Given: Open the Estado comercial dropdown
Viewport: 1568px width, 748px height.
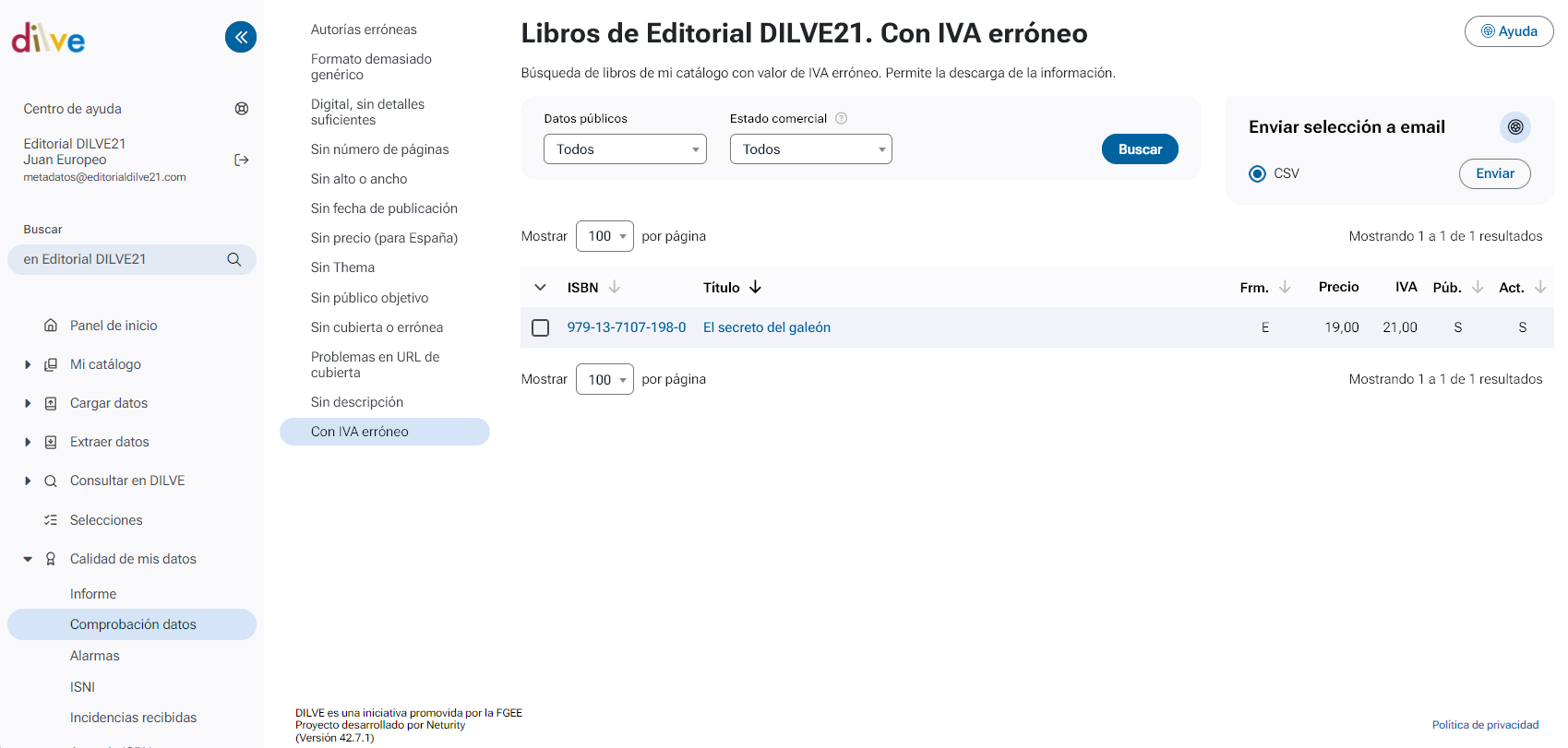Looking at the screenshot, I should [810, 149].
